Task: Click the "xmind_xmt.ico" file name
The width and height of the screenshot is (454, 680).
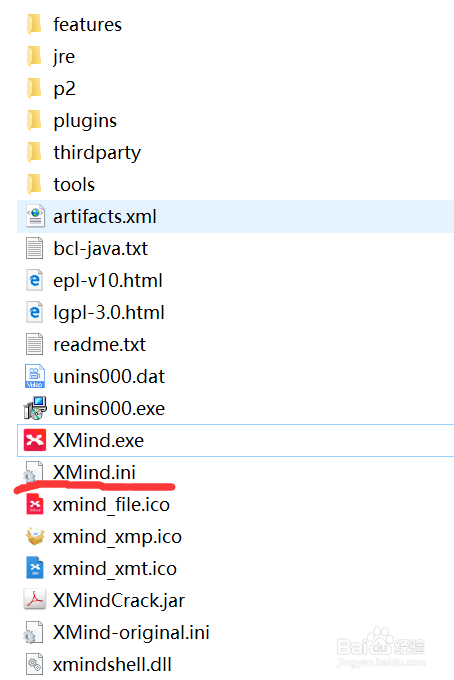Action: coord(115,569)
